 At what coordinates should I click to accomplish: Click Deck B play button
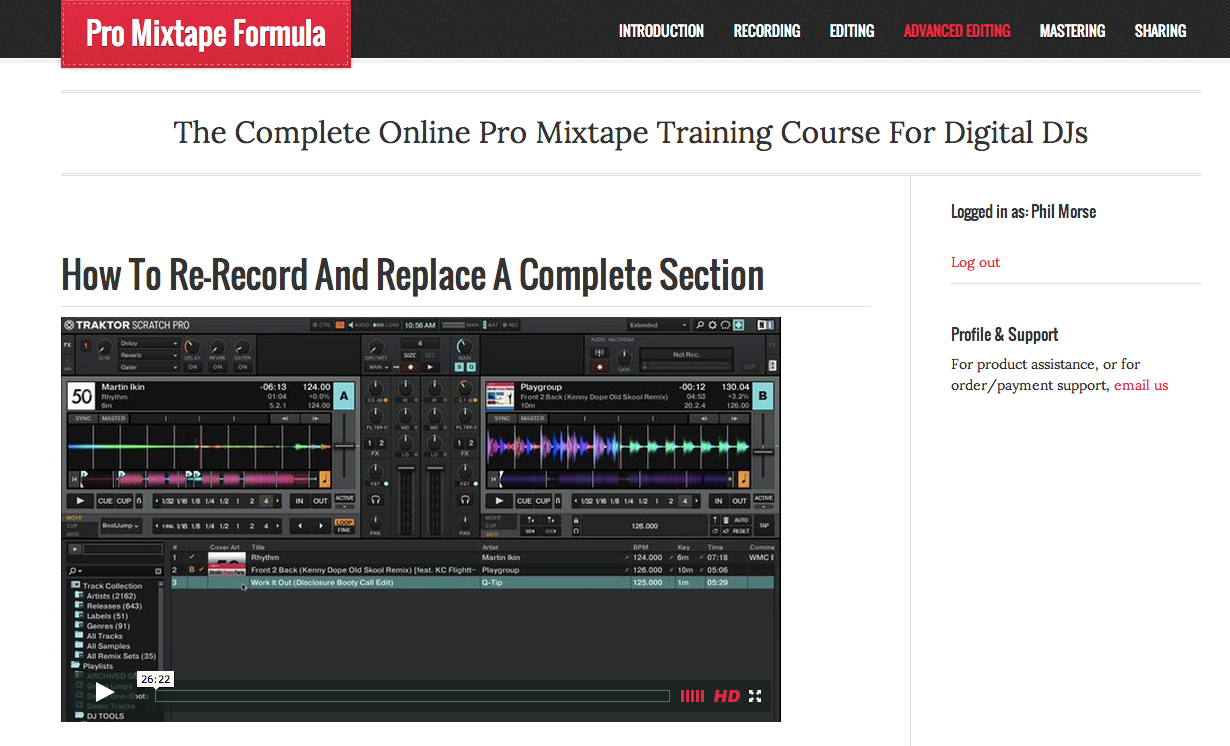click(x=497, y=500)
